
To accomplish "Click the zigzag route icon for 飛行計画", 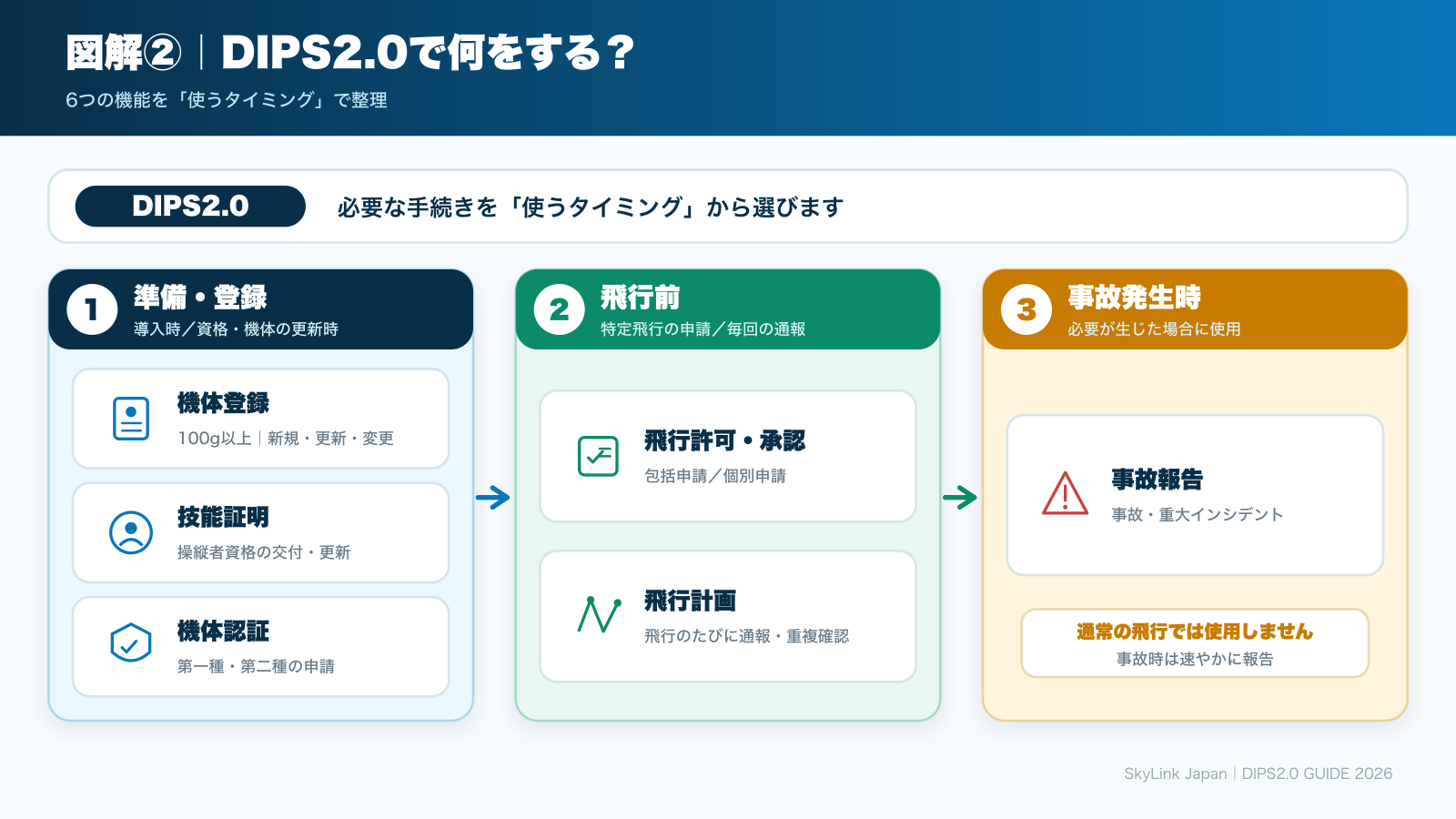I will (599, 615).
